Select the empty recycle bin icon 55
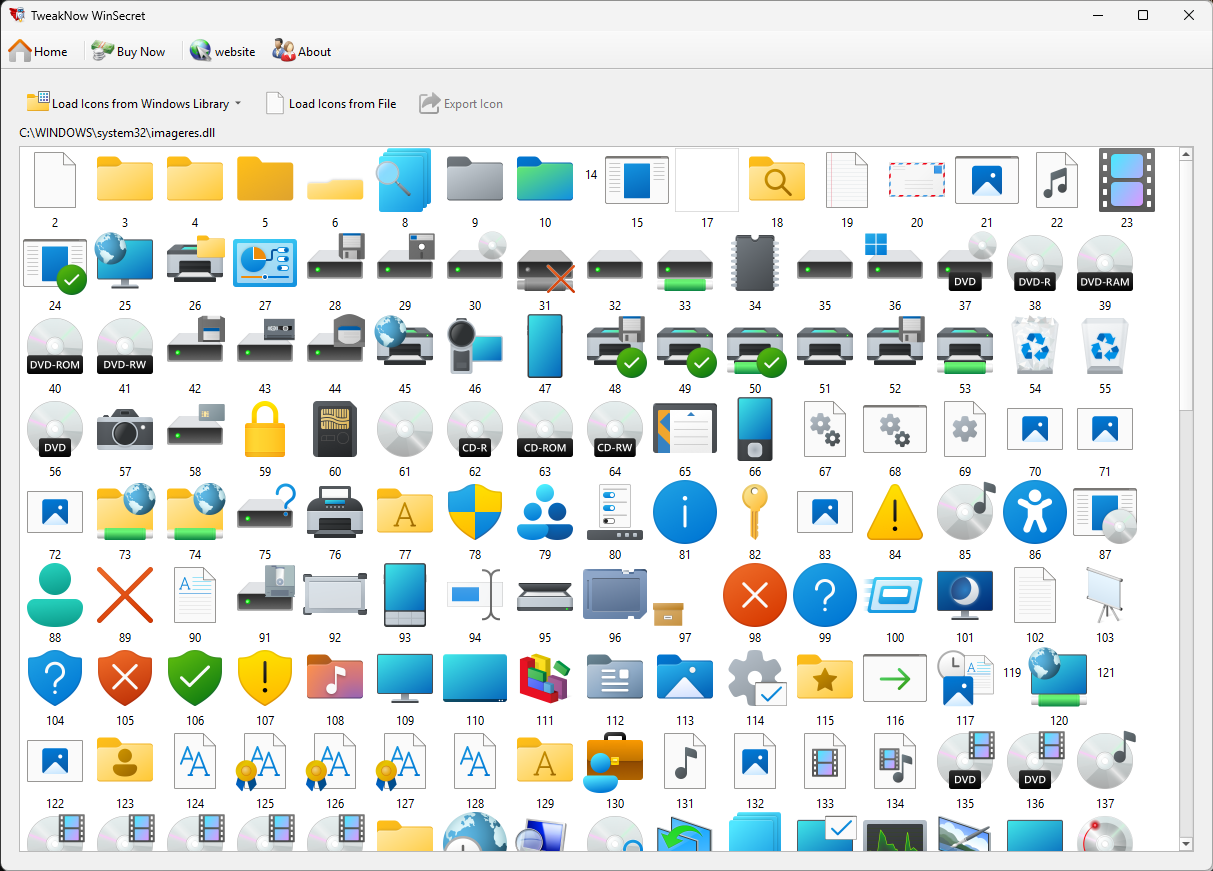This screenshot has height=871, width=1213. tap(1105, 346)
